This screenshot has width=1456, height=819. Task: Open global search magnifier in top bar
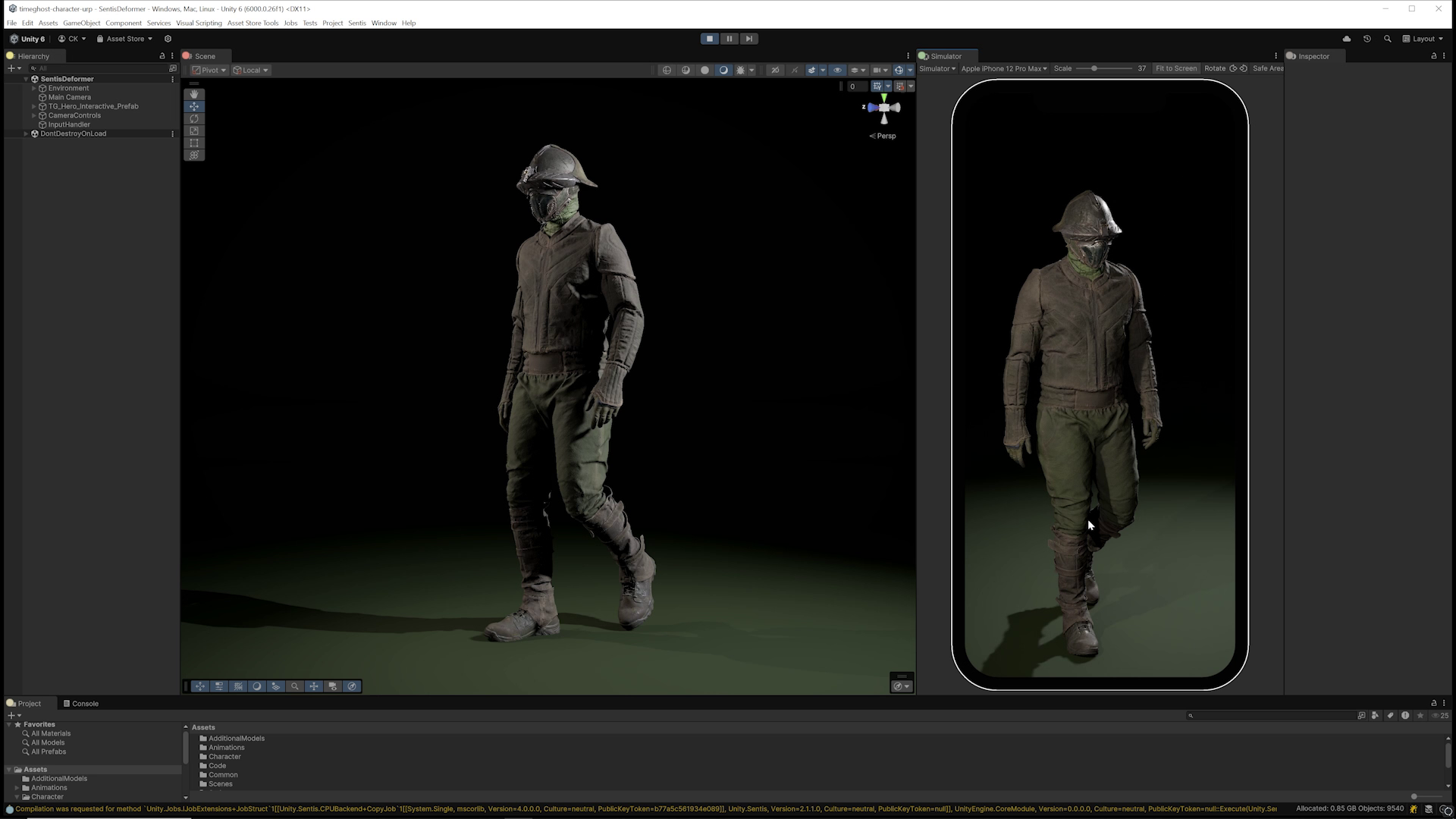(1387, 39)
